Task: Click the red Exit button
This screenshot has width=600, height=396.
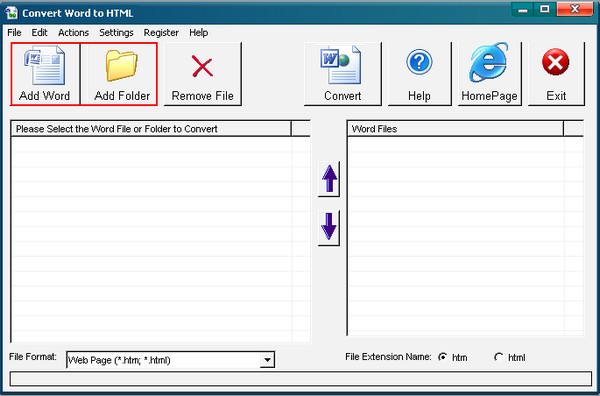Action: click(556, 74)
